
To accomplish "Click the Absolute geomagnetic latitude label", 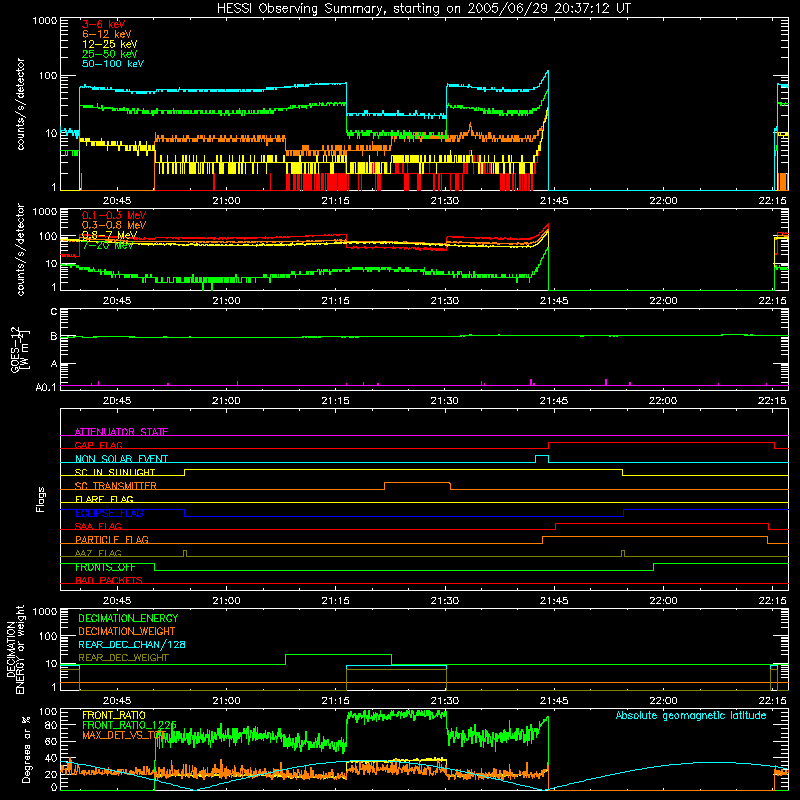I will [691, 716].
